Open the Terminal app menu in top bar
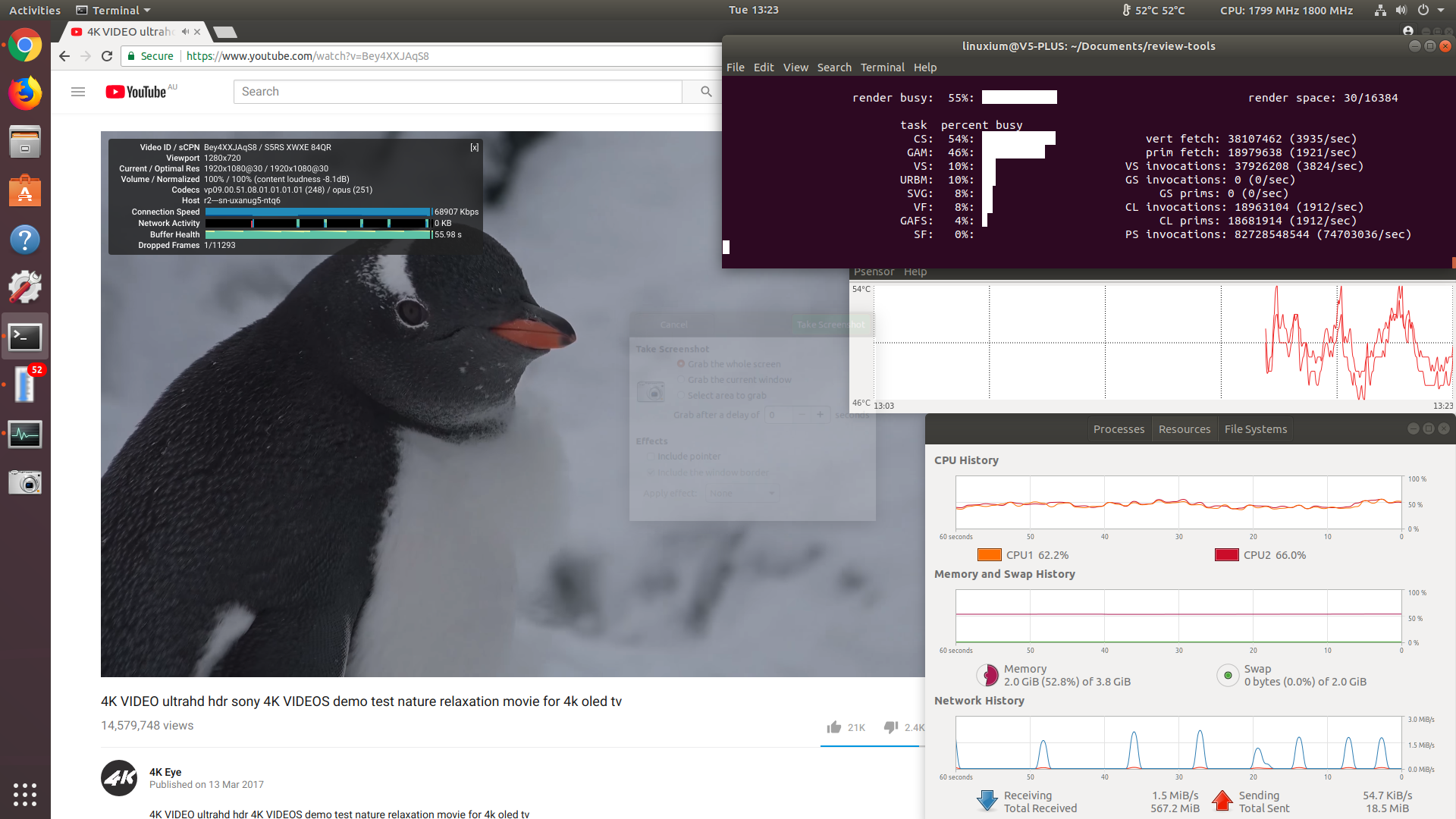The height and width of the screenshot is (819, 1456). tap(114, 11)
